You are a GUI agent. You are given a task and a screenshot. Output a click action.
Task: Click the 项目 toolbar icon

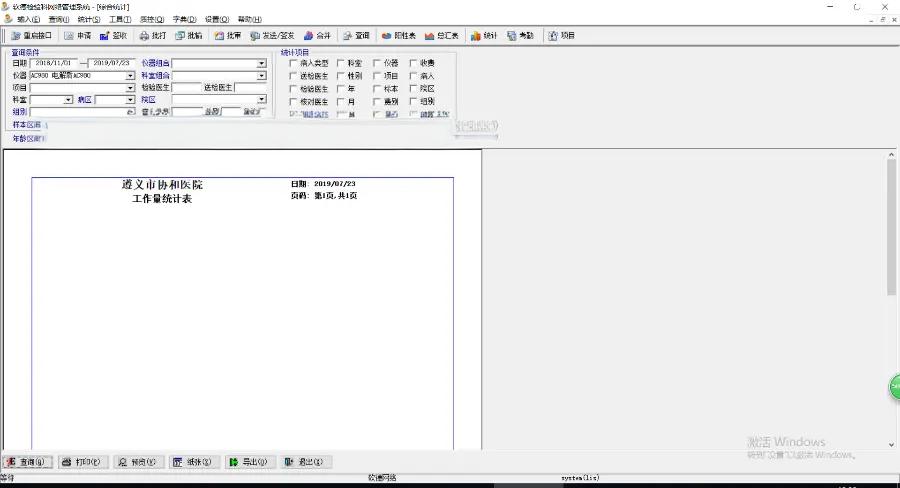pyautogui.click(x=561, y=36)
